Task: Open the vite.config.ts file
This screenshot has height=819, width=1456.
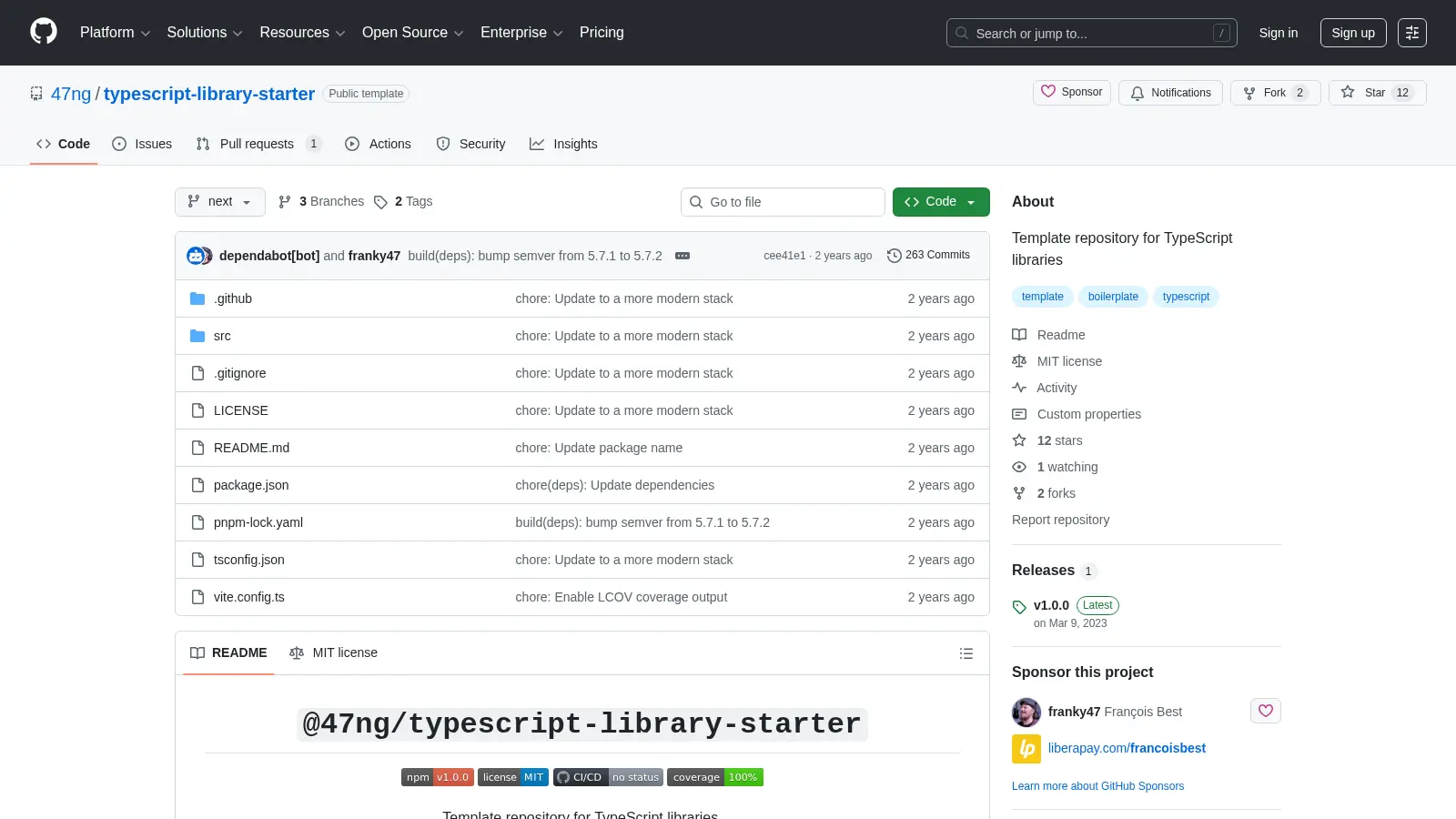Action: point(249,597)
